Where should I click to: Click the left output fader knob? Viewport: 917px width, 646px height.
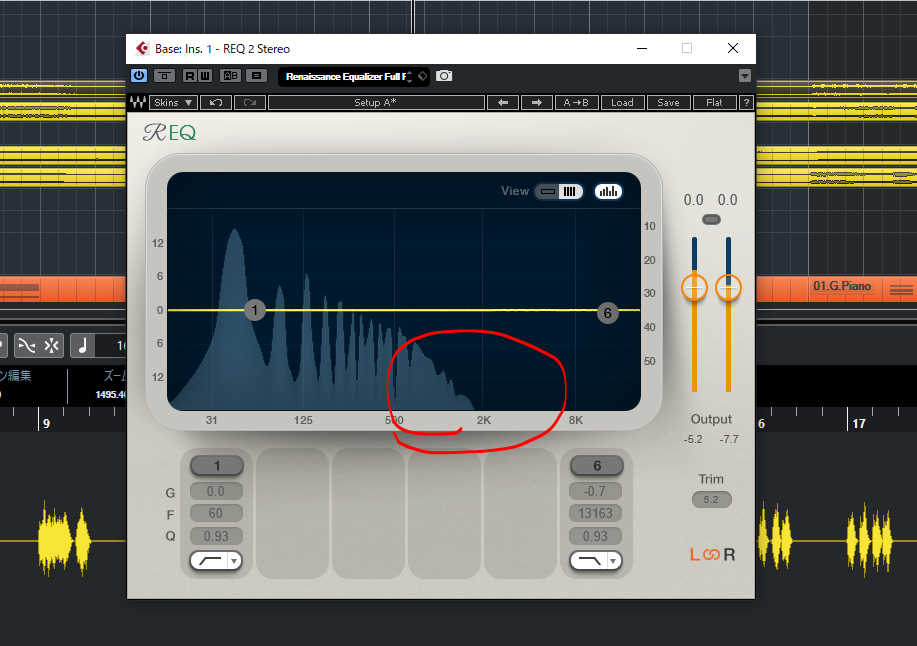point(694,288)
